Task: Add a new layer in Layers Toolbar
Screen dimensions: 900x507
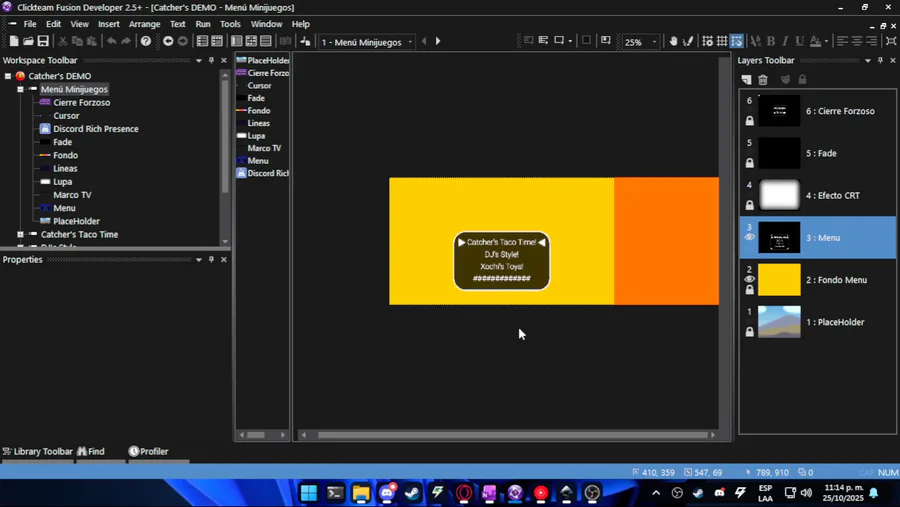Action: (x=746, y=79)
